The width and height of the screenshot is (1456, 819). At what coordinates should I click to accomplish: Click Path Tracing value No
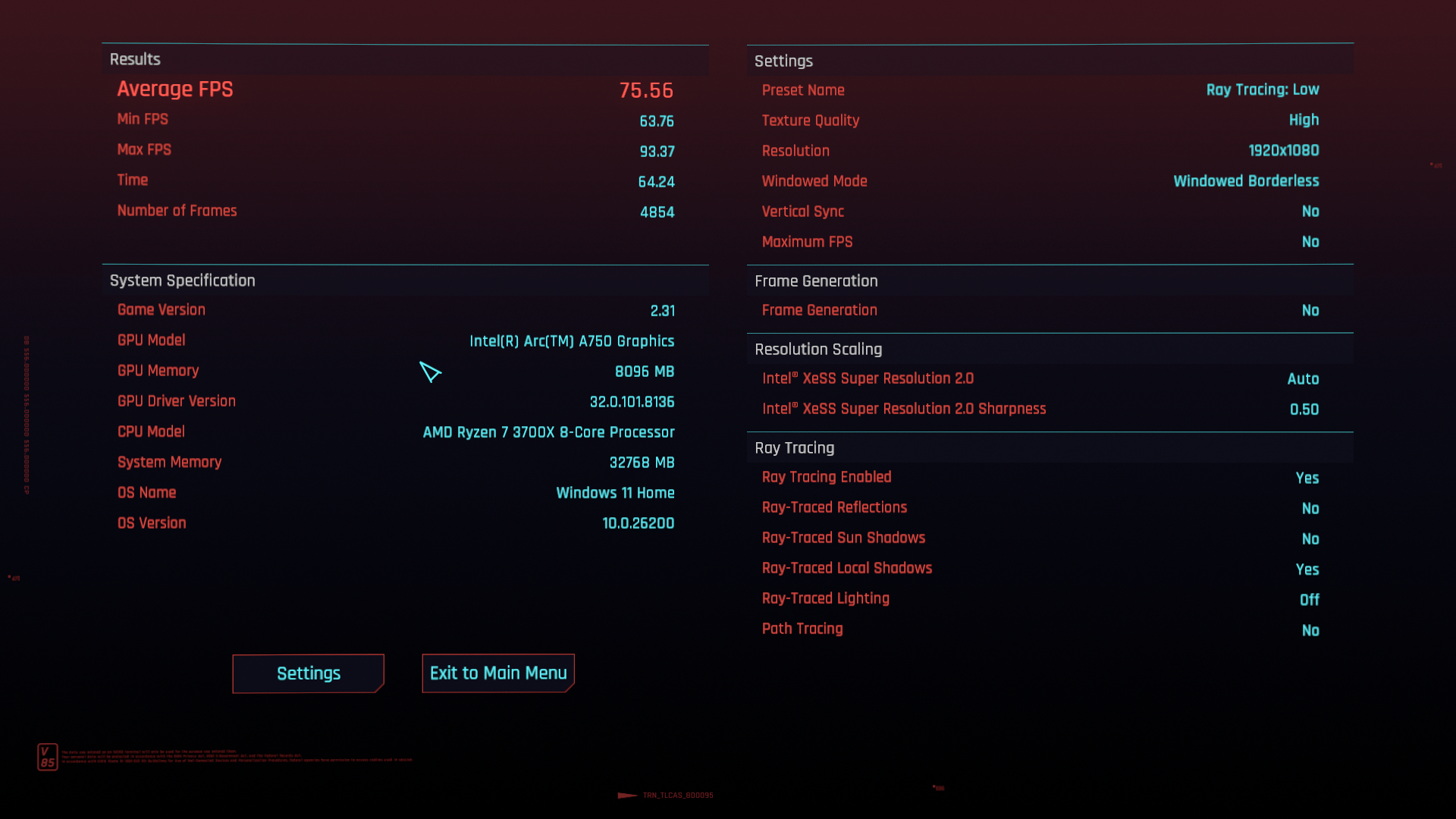(x=1310, y=631)
